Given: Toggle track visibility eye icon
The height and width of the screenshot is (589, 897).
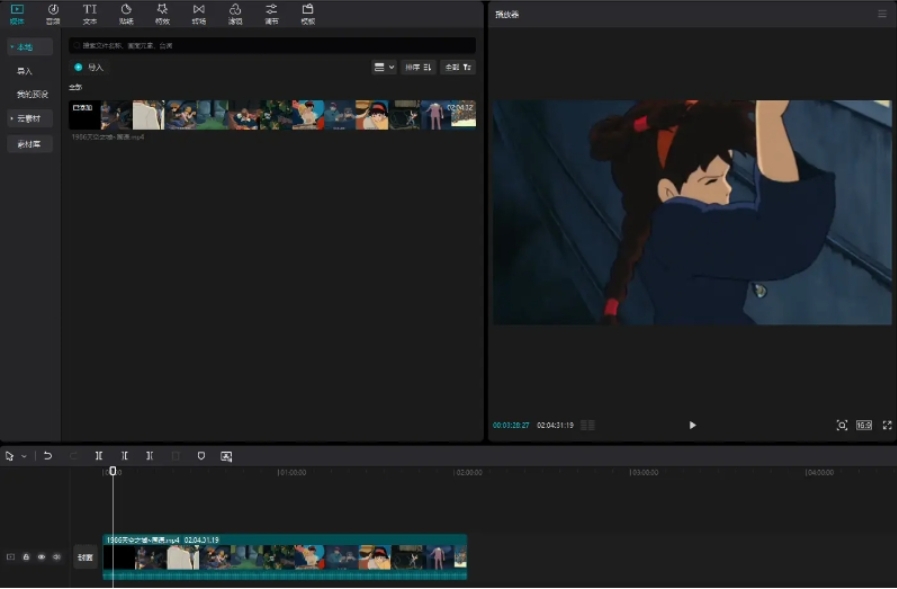Looking at the screenshot, I should 41,557.
